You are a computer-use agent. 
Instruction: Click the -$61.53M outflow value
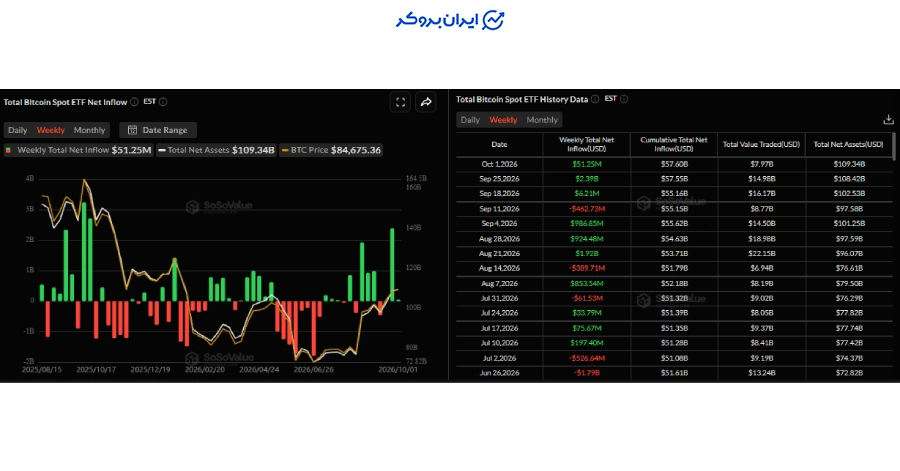pyautogui.click(x=587, y=298)
